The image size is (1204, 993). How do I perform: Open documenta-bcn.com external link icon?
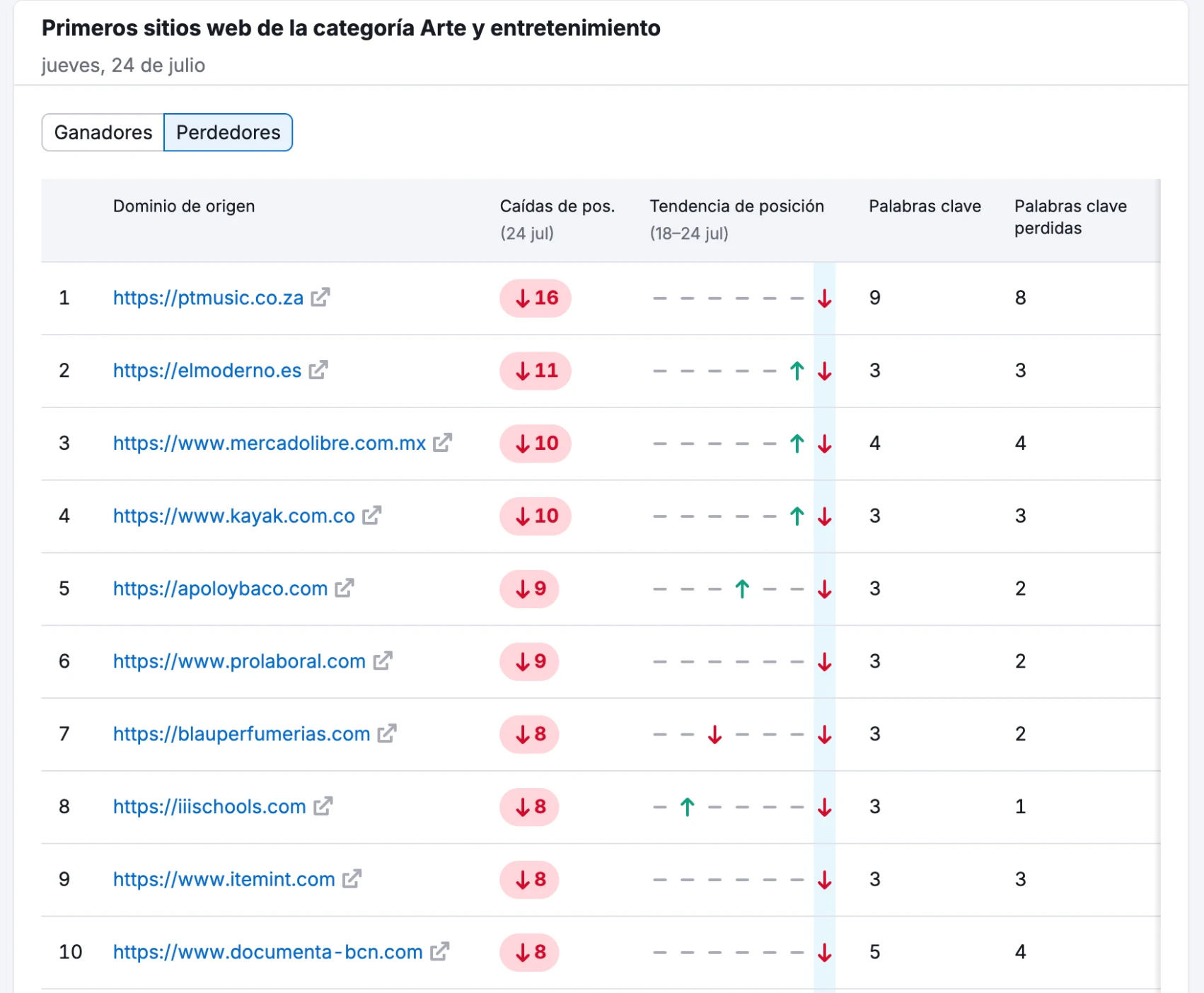click(x=439, y=952)
